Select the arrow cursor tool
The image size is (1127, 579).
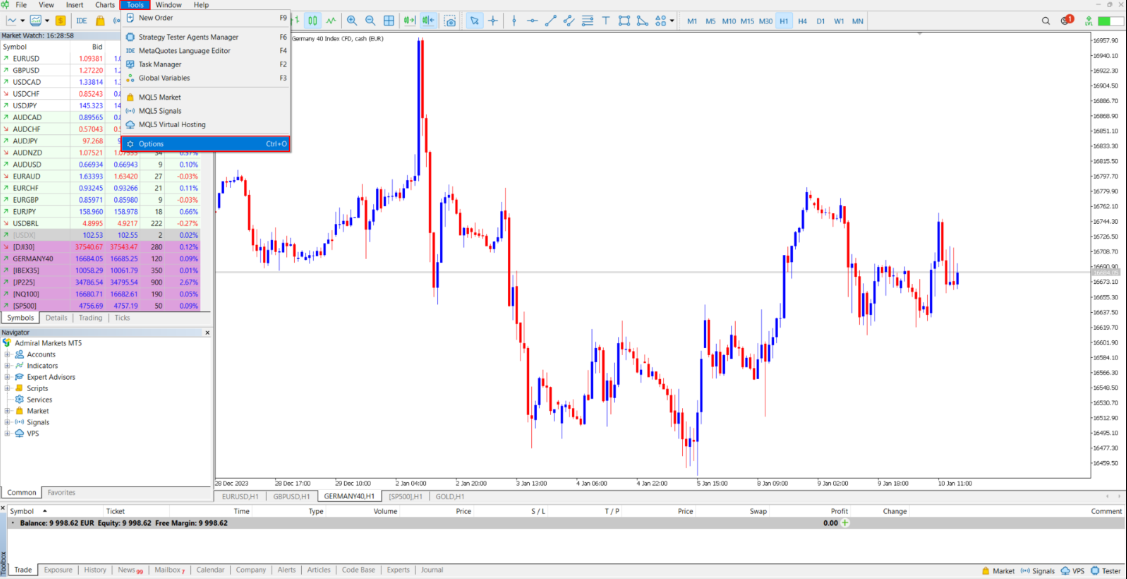[474, 21]
